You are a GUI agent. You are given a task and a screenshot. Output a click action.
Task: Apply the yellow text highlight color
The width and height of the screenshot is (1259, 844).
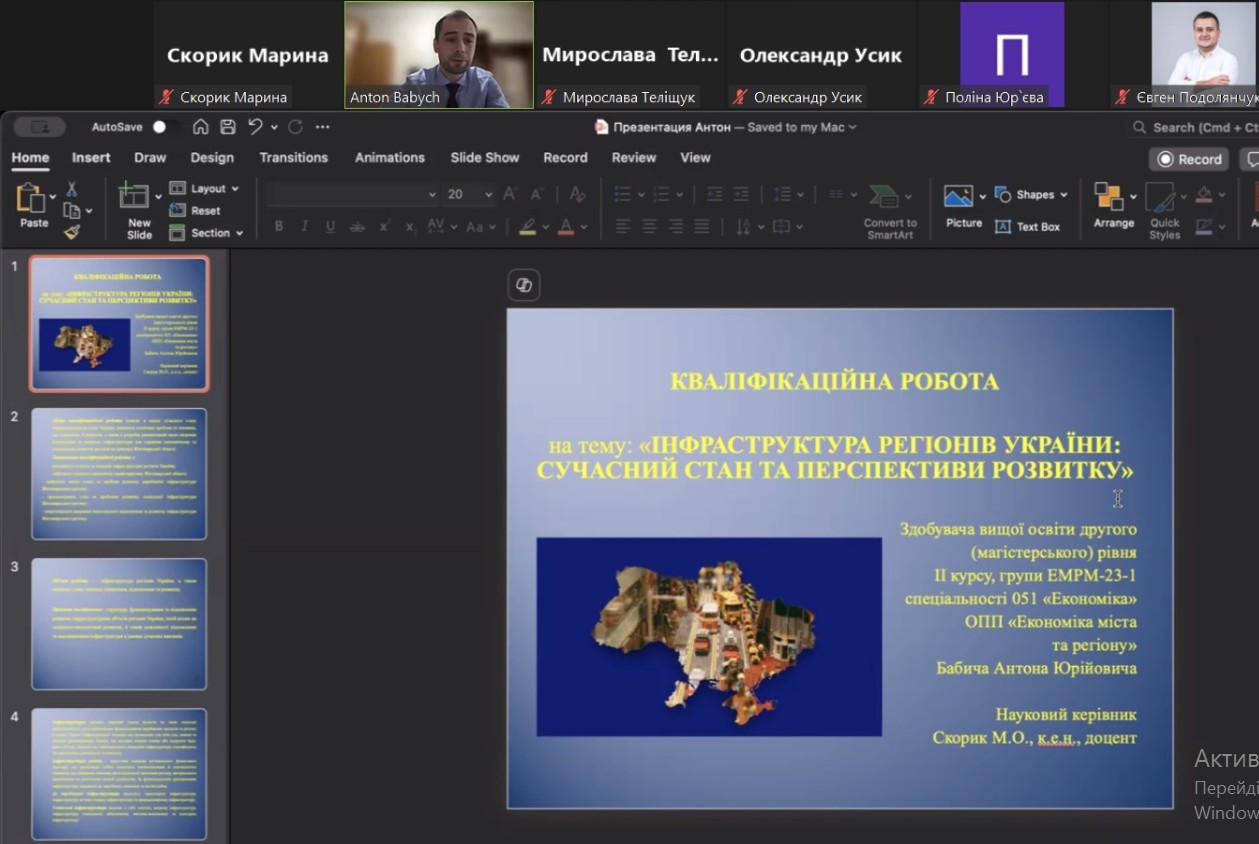pyautogui.click(x=527, y=227)
